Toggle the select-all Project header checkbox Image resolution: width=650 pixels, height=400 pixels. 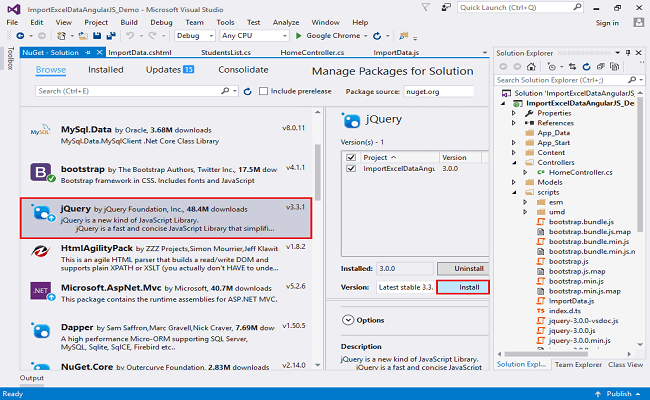[351, 158]
